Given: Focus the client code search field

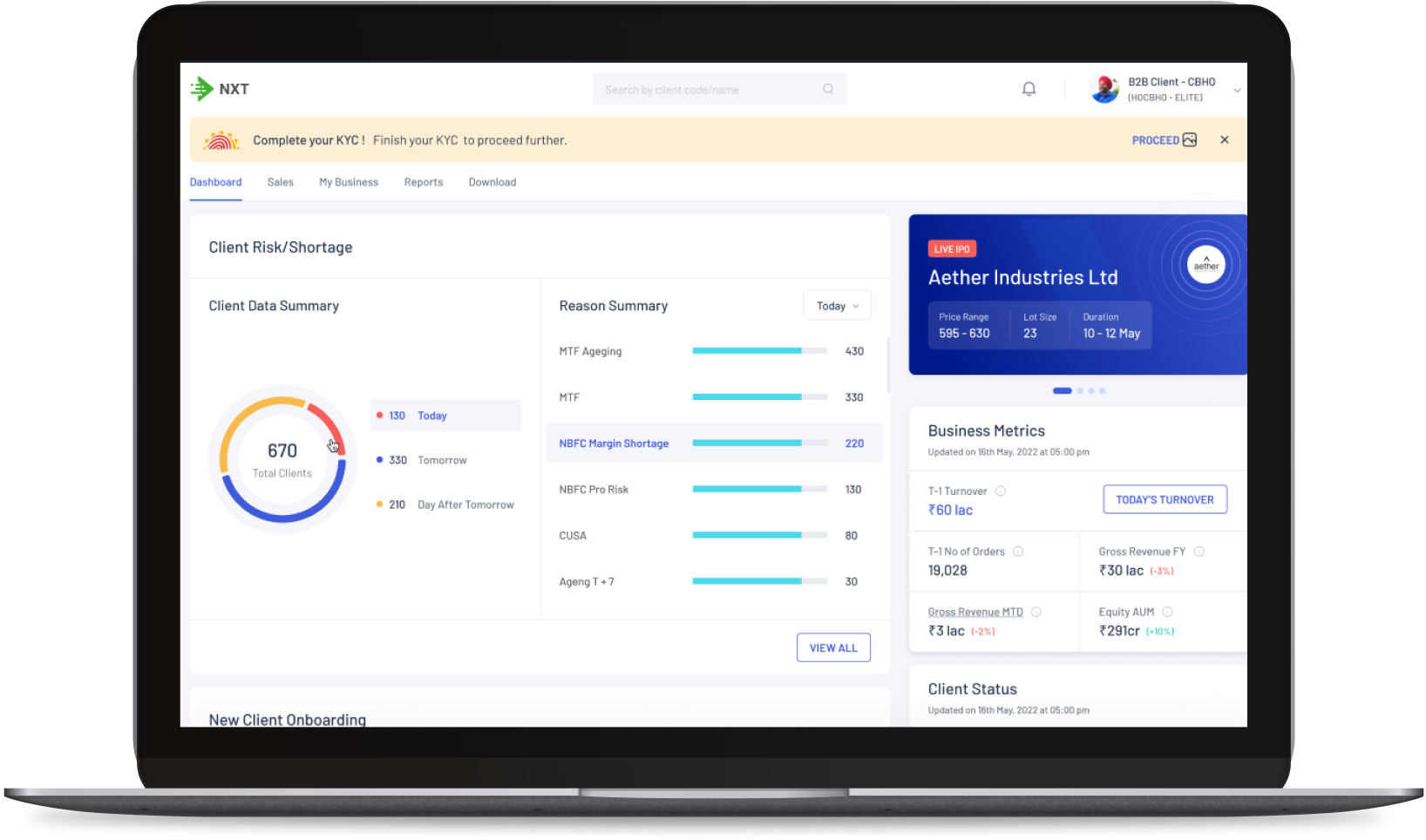Looking at the screenshot, I should [719, 89].
